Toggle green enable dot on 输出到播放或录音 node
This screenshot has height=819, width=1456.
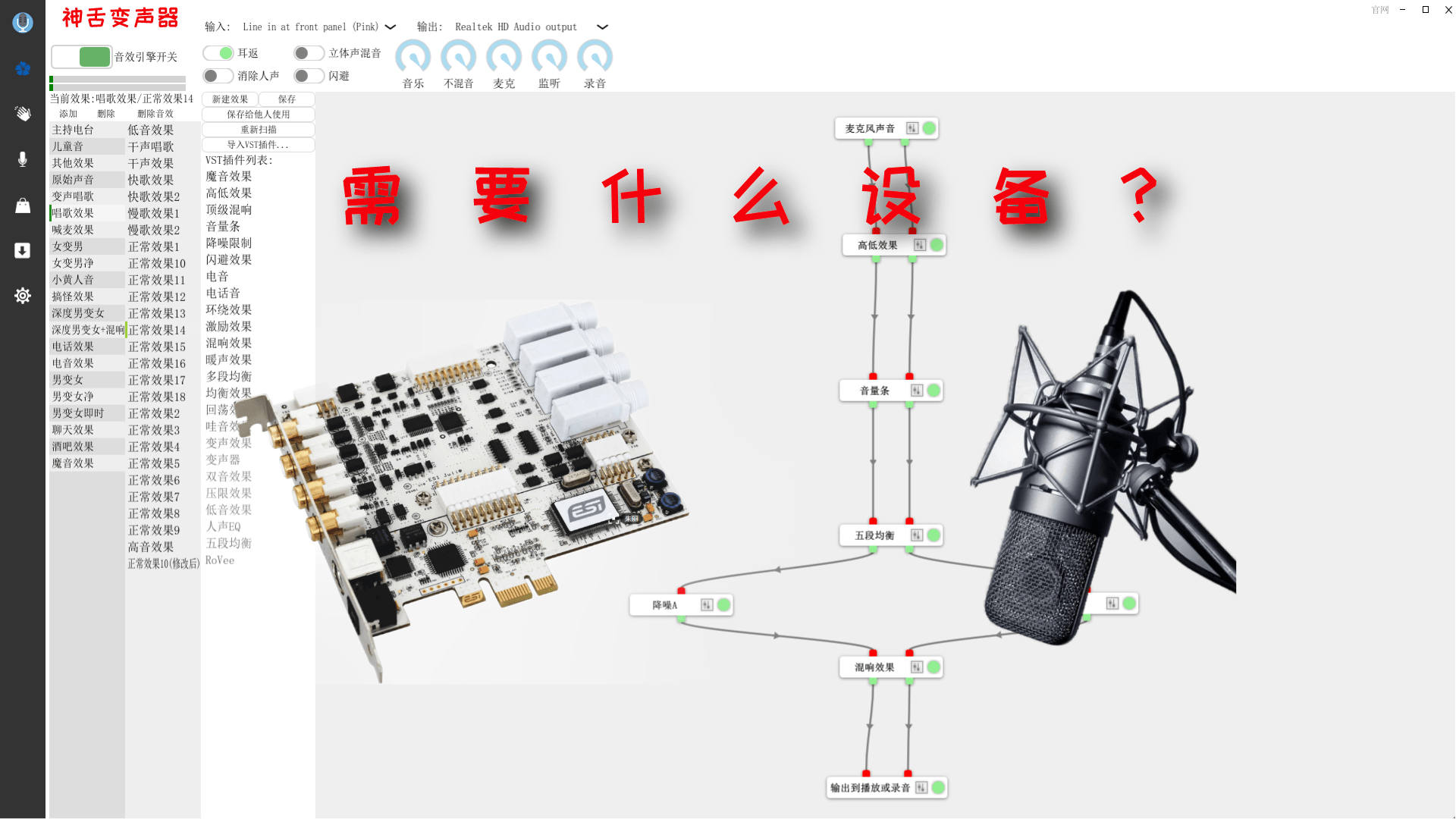(938, 788)
